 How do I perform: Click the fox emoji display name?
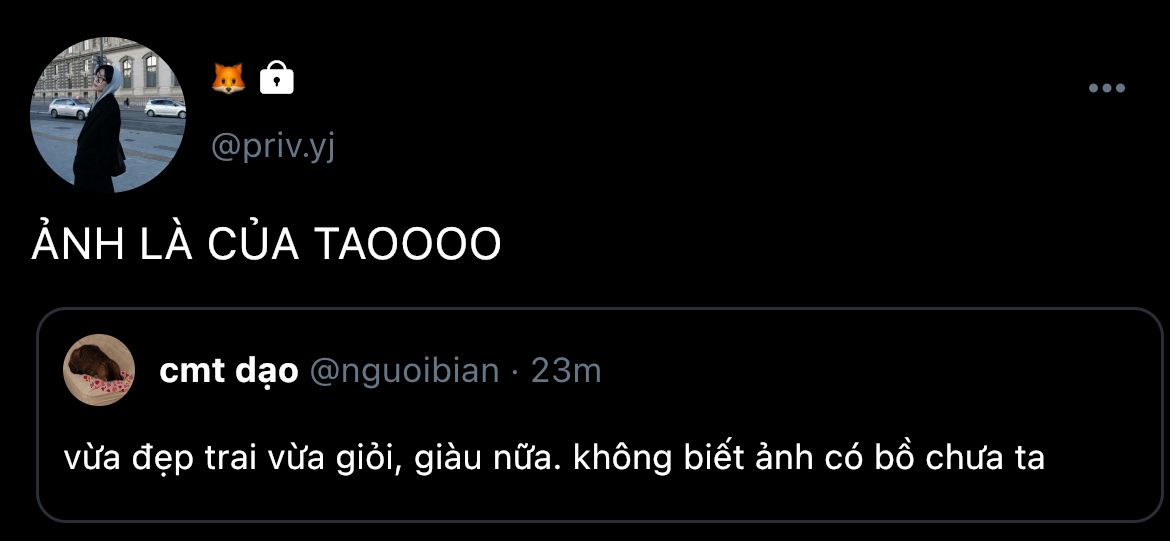[228, 78]
